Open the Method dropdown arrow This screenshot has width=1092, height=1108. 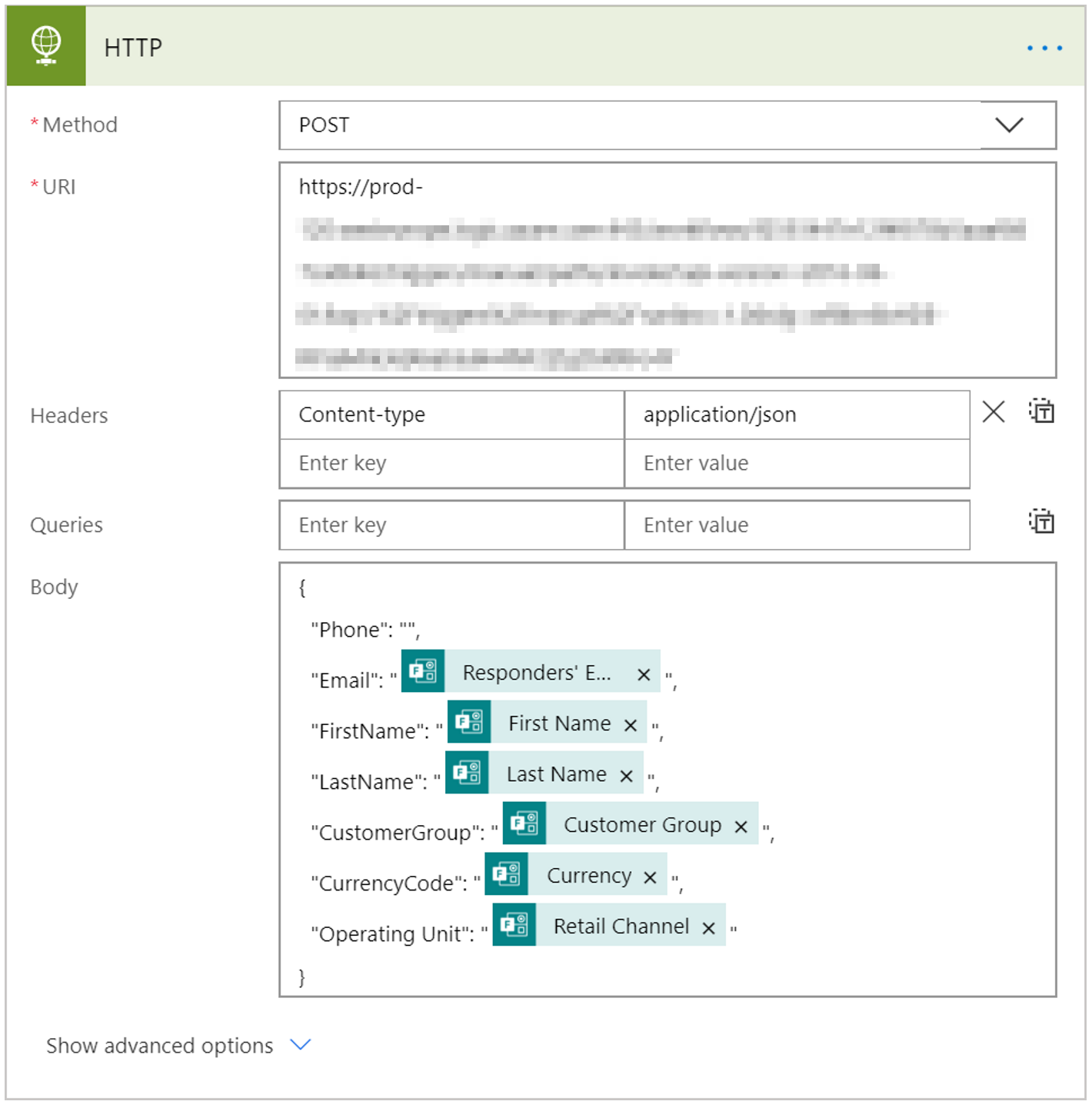point(1009,125)
